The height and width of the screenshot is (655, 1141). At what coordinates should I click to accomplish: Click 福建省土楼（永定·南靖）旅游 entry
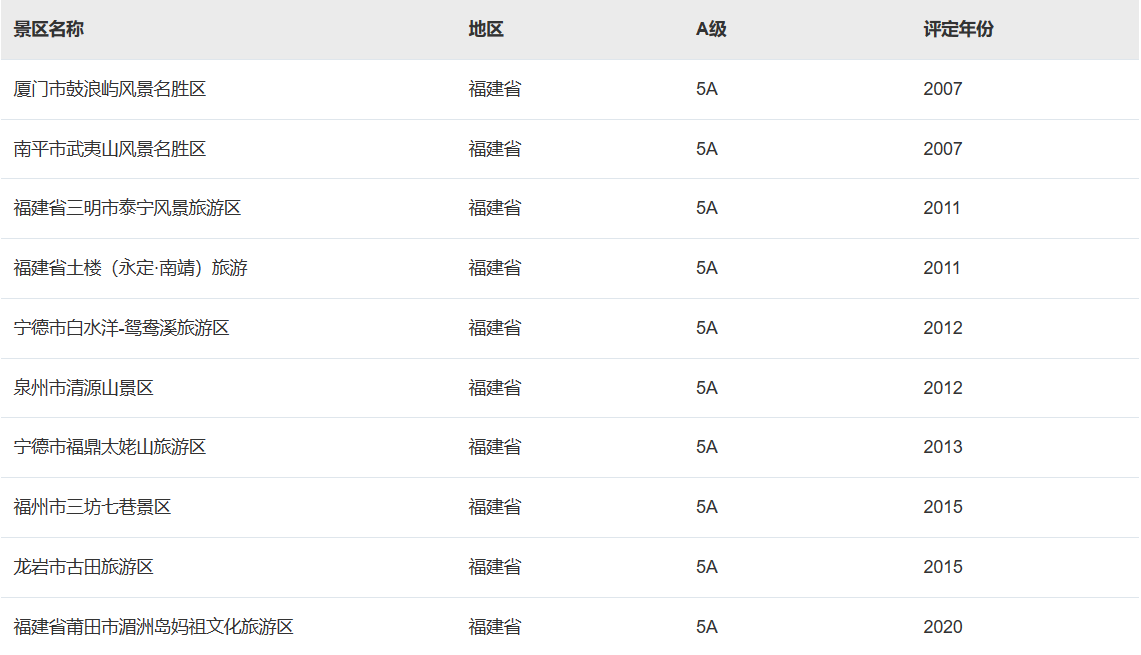coord(130,268)
